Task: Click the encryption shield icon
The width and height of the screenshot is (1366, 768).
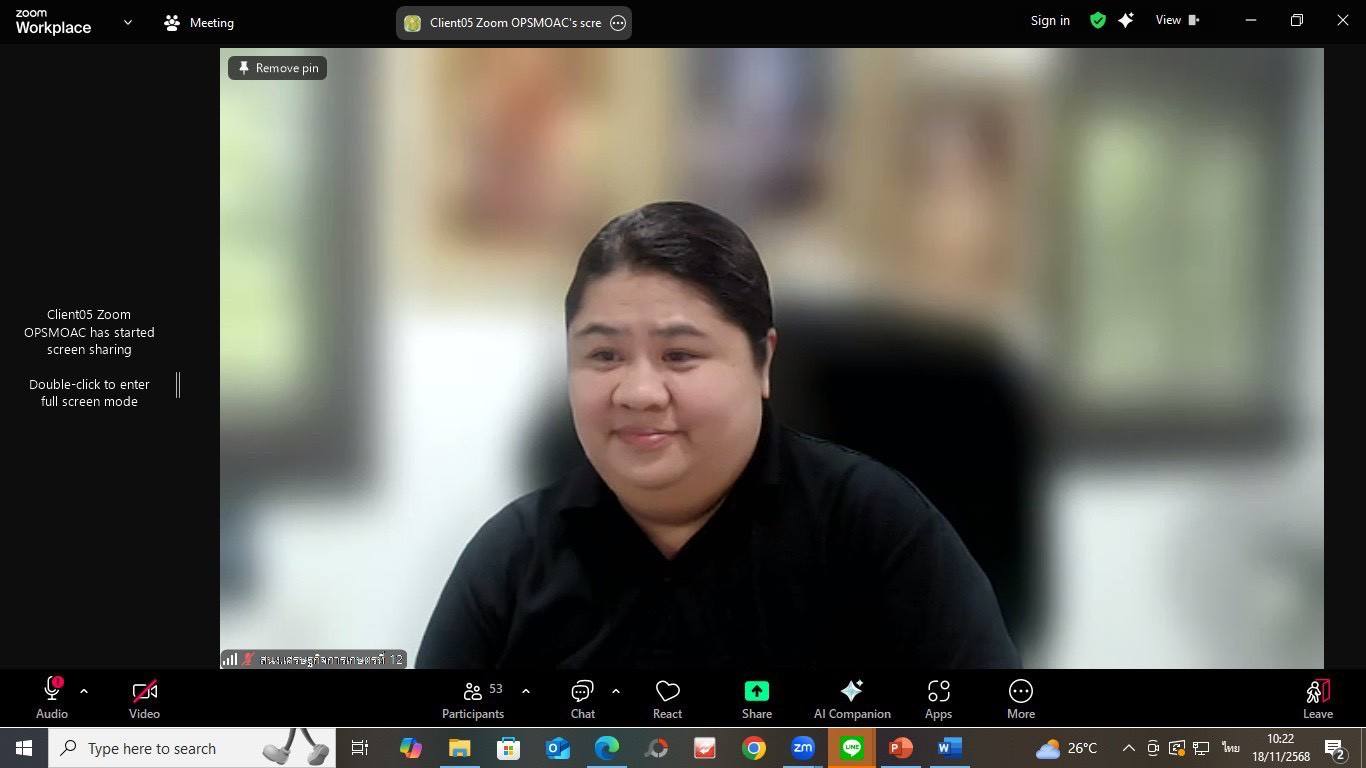Action: [1098, 21]
